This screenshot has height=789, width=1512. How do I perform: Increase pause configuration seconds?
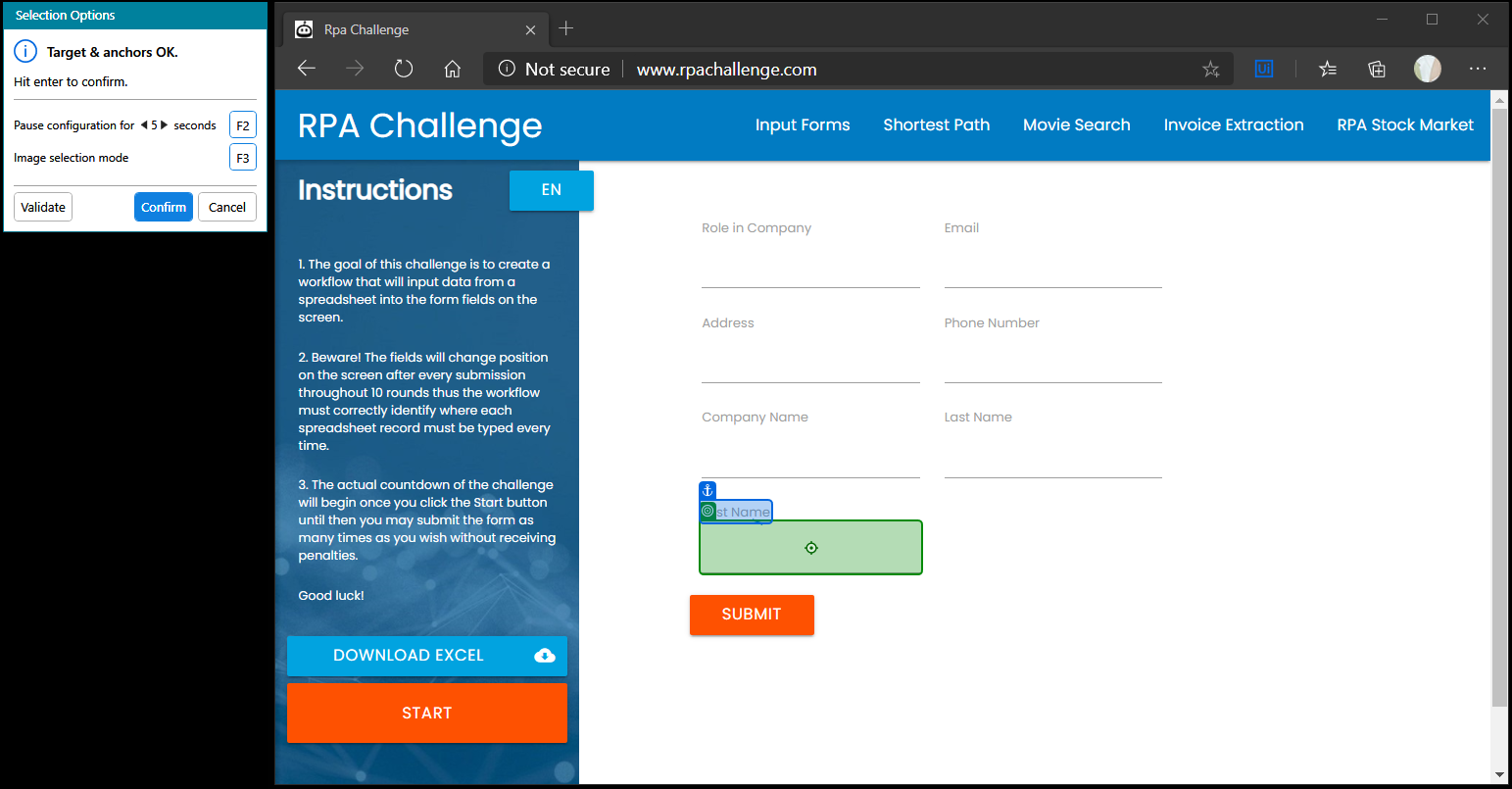pyautogui.click(x=165, y=125)
